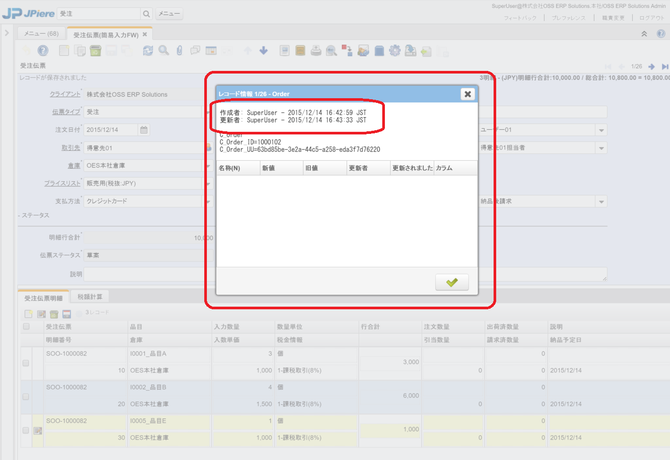Click the ログアウト link
This screenshot has height=460, width=670.
point(652,18)
